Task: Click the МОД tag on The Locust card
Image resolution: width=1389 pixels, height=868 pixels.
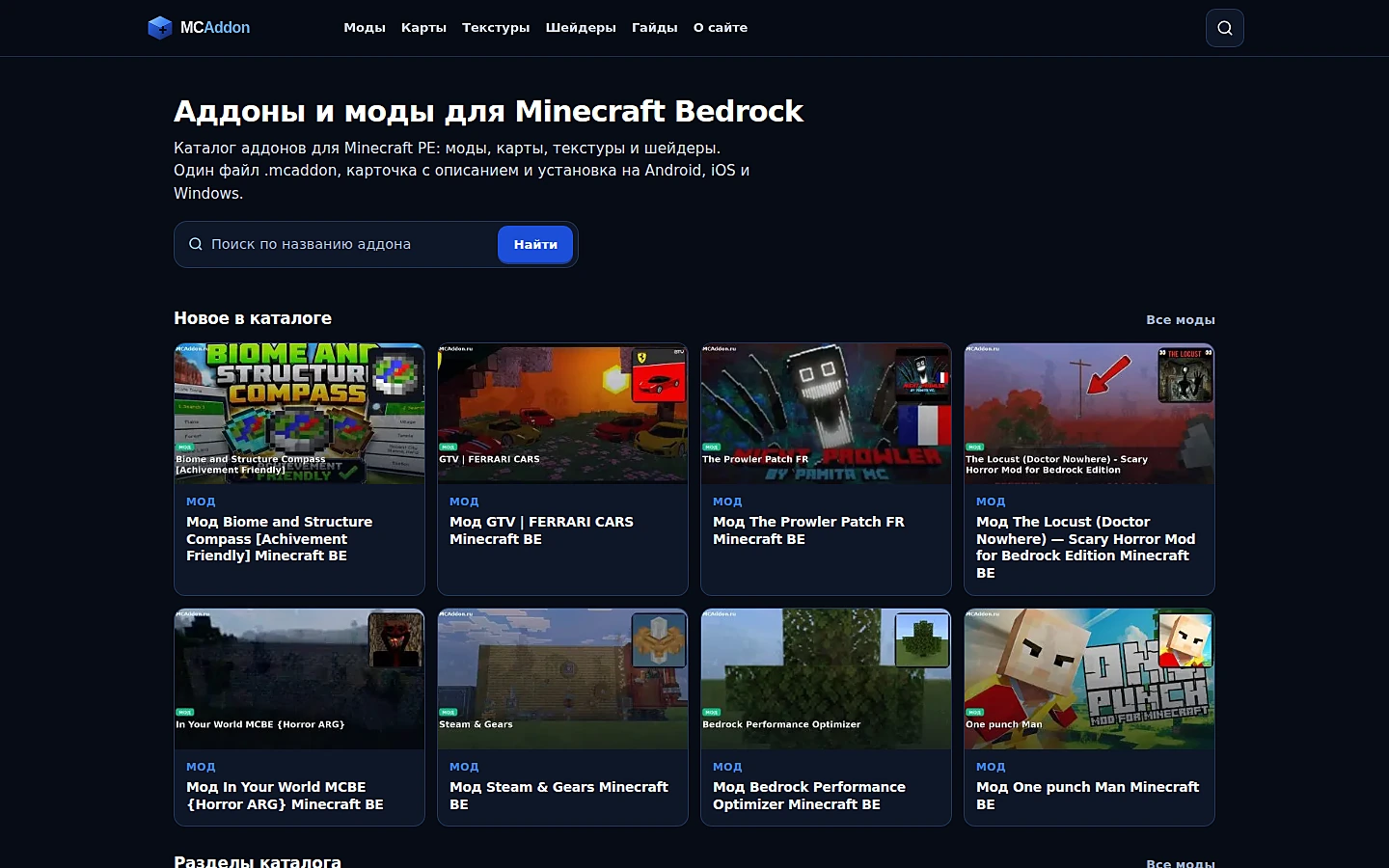Action: tap(991, 502)
